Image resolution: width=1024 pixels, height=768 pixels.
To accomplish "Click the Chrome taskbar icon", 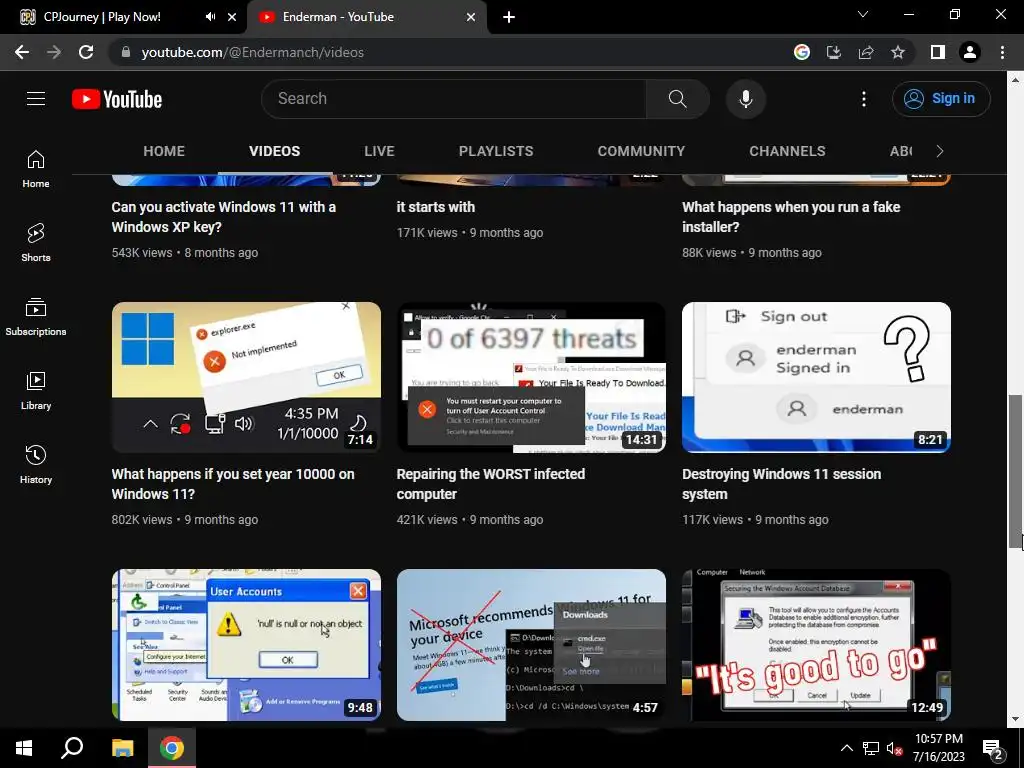I will coord(172,748).
